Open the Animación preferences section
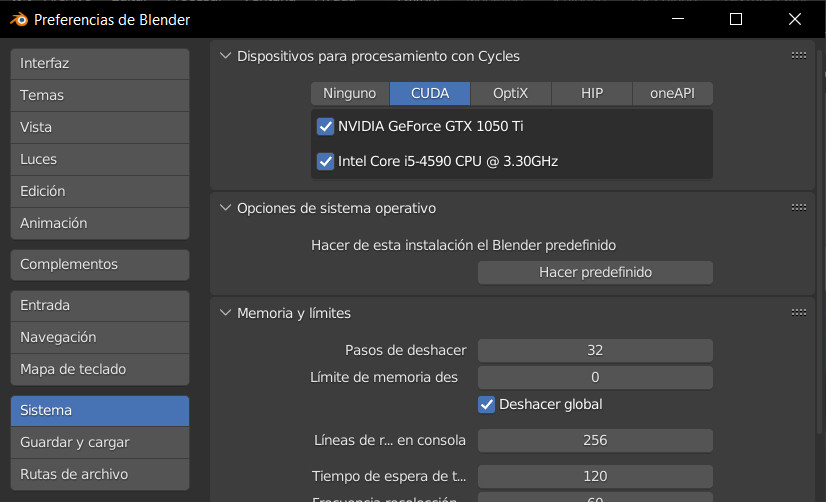This screenshot has height=502, width=826. tap(100, 223)
